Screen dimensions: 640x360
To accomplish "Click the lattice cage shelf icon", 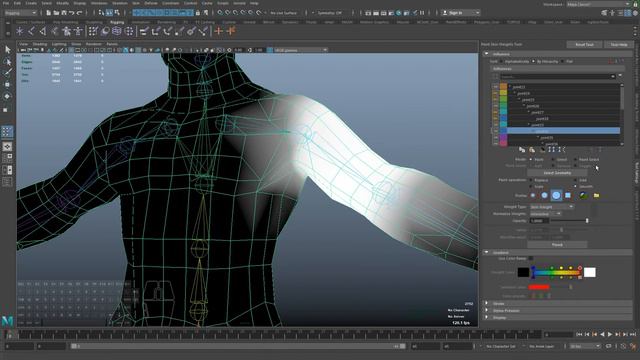I will [117, 31].
